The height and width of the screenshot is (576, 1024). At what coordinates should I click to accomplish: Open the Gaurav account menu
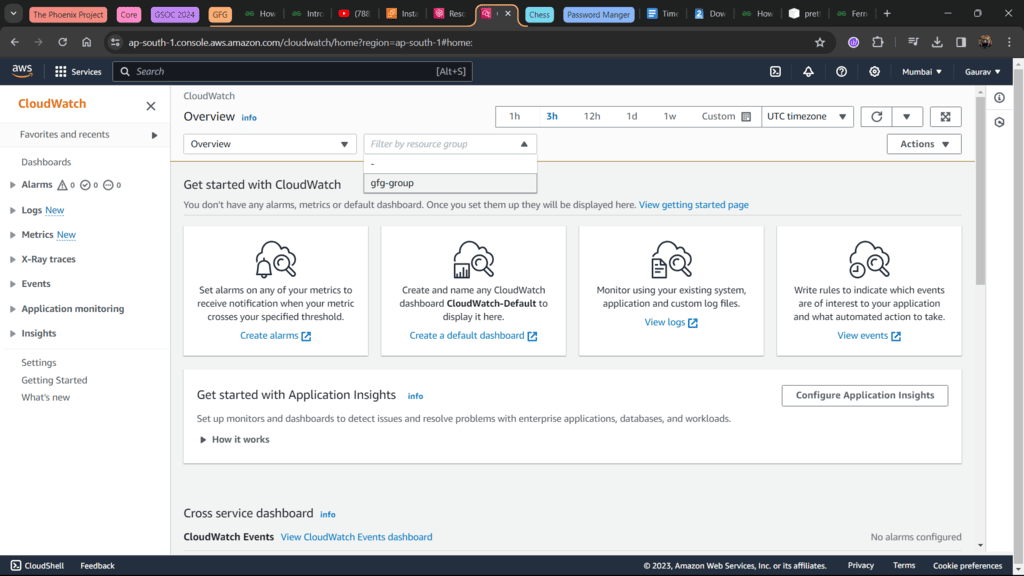pyautogui.click(x=982, y=72)
